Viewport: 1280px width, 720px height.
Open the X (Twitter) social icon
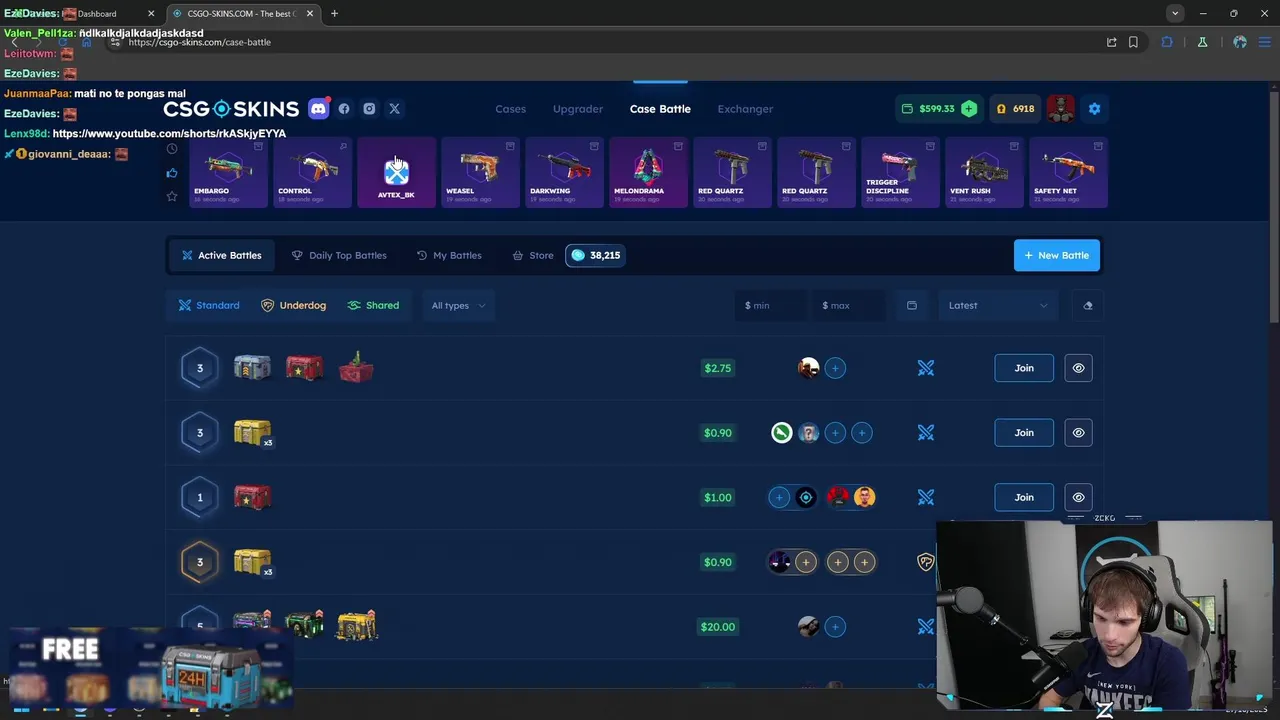[394, 109]
